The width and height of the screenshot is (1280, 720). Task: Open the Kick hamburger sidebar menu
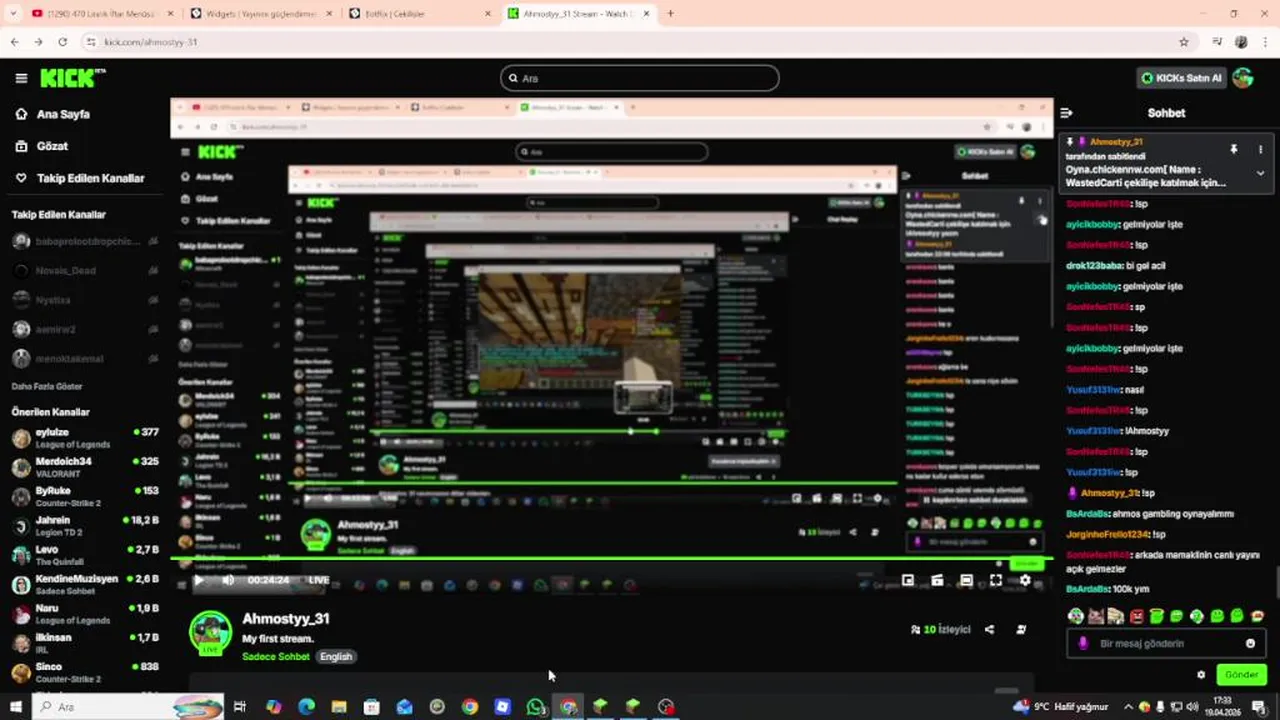click(21, 78)
